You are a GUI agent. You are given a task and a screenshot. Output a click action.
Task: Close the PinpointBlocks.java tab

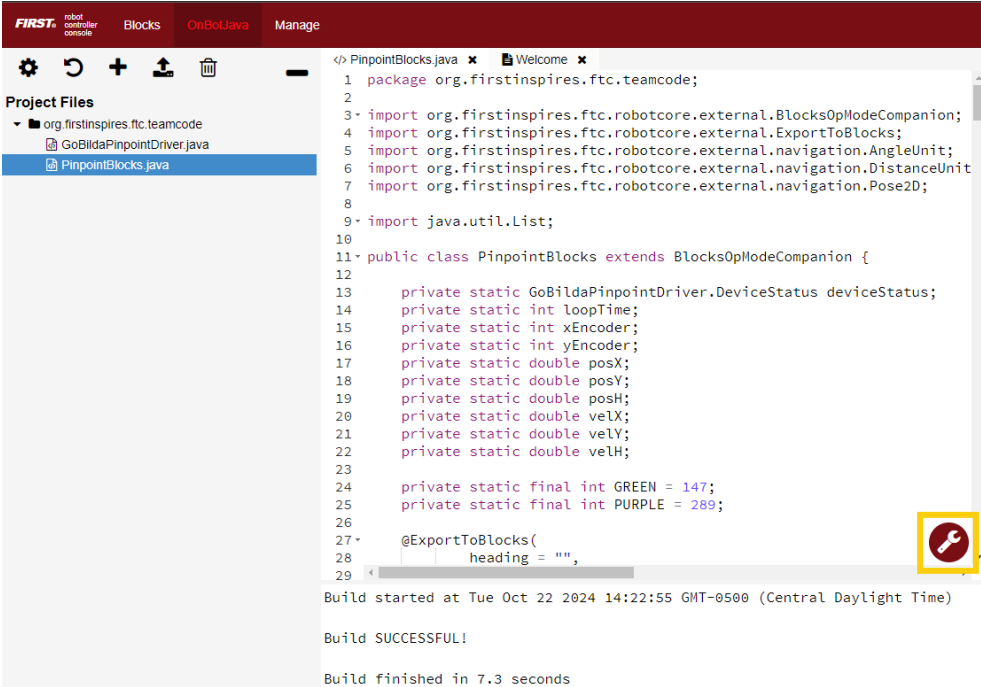(x=472, y=60)
